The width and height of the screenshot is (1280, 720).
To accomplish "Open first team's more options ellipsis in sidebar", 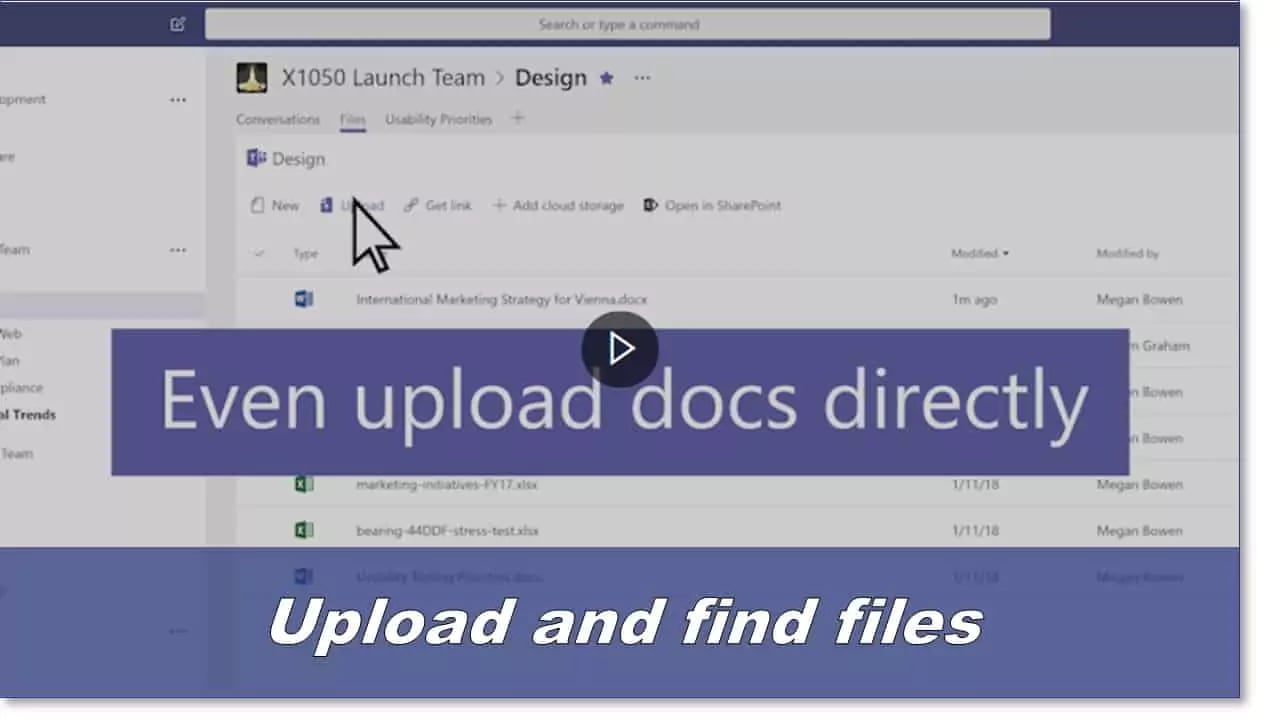I will click(178, 100).
